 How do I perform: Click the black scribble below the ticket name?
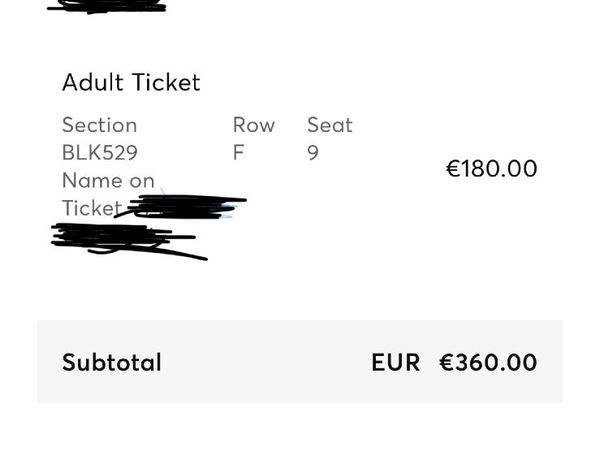pyautogui.click(x=129, y=241)
